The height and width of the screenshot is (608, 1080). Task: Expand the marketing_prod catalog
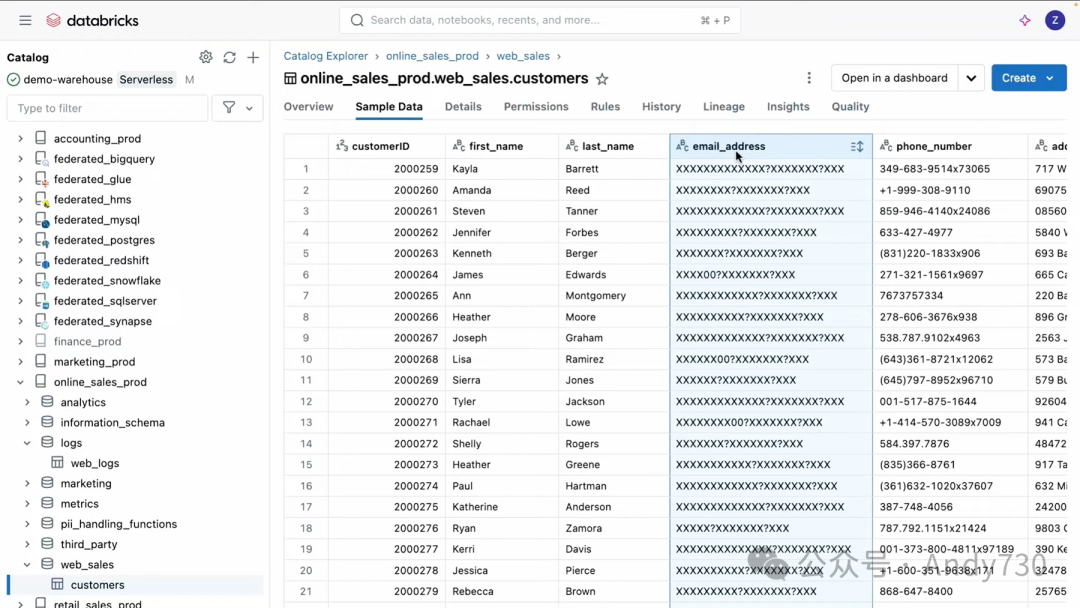[x=21, y=361]
